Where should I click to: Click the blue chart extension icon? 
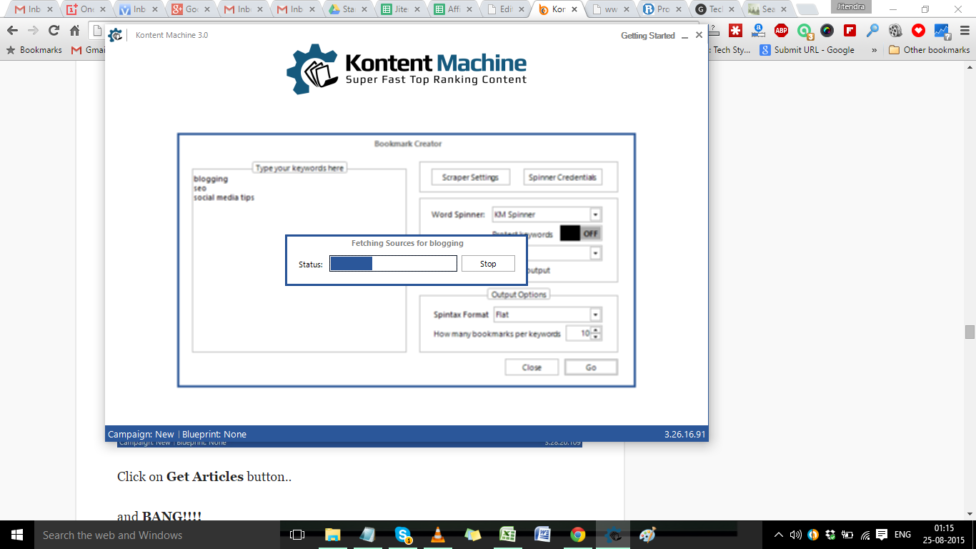tap(941, 30)
